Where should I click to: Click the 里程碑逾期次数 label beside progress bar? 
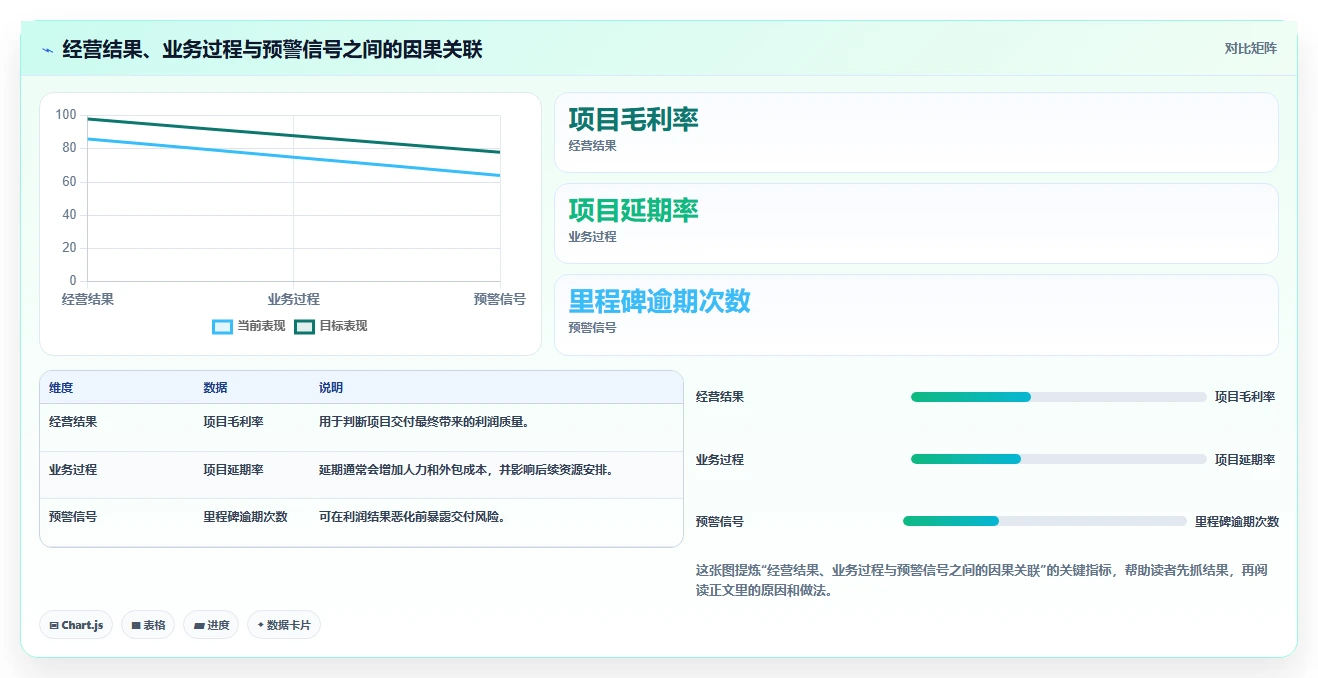[x=1237, y=522]
